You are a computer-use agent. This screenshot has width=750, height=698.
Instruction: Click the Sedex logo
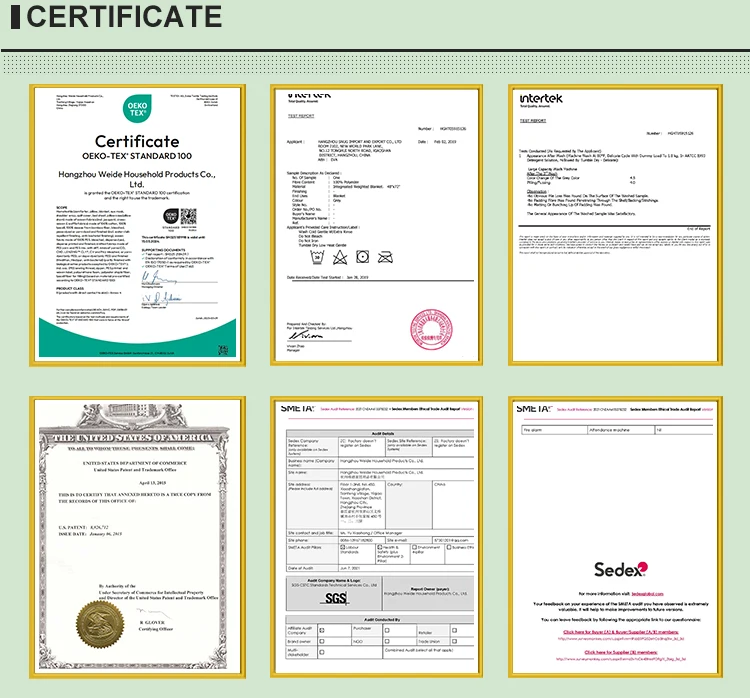click(621, 569)
